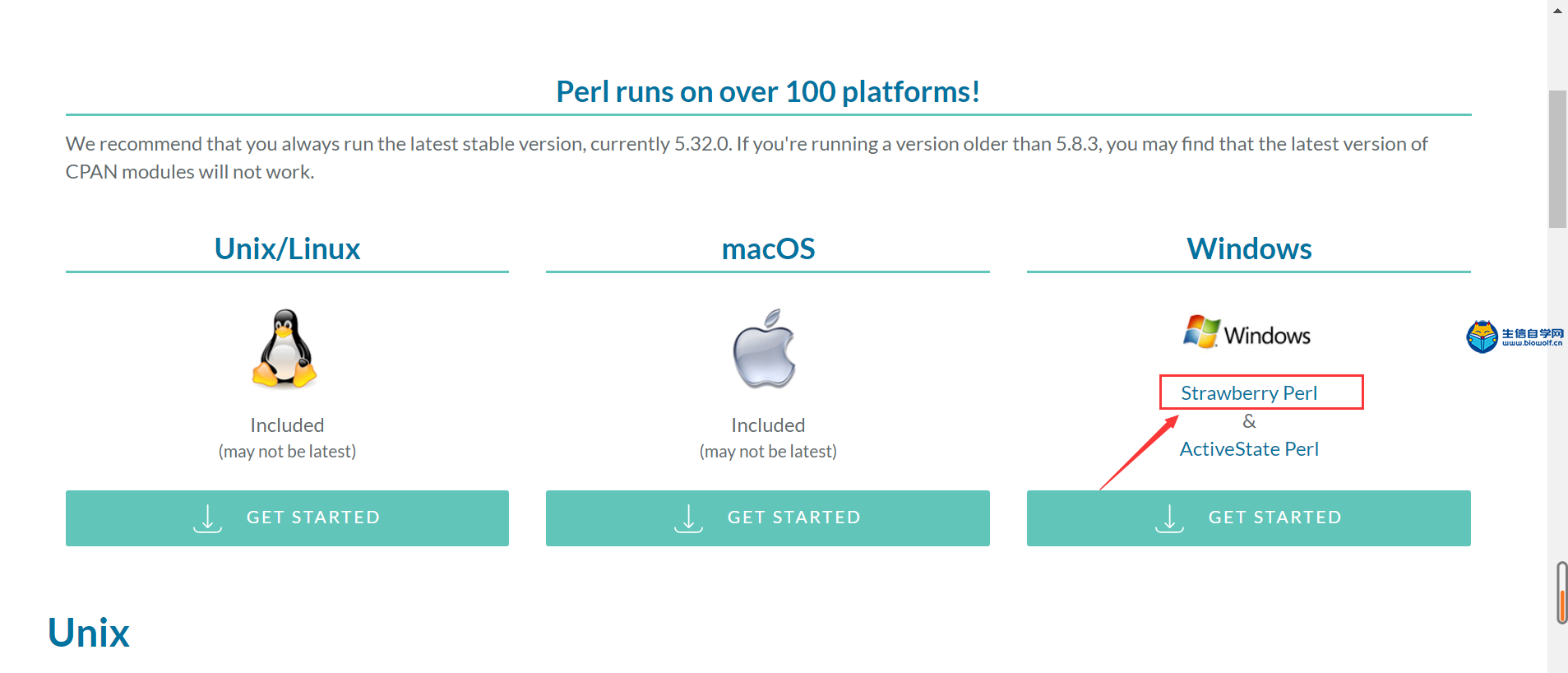
Task: Open the Strawberry Perl link
Action: pyautogui.click(x=1249, y=393)
